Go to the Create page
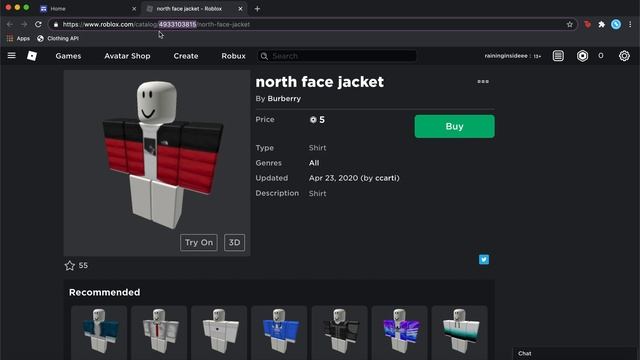 [x=186, y=56]
